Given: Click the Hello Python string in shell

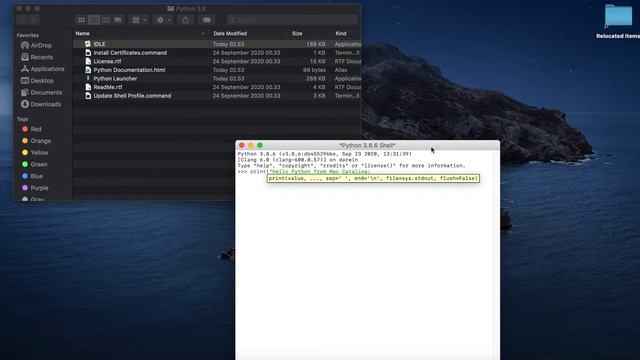Looking at the screenshot, I should pos(320,172).
